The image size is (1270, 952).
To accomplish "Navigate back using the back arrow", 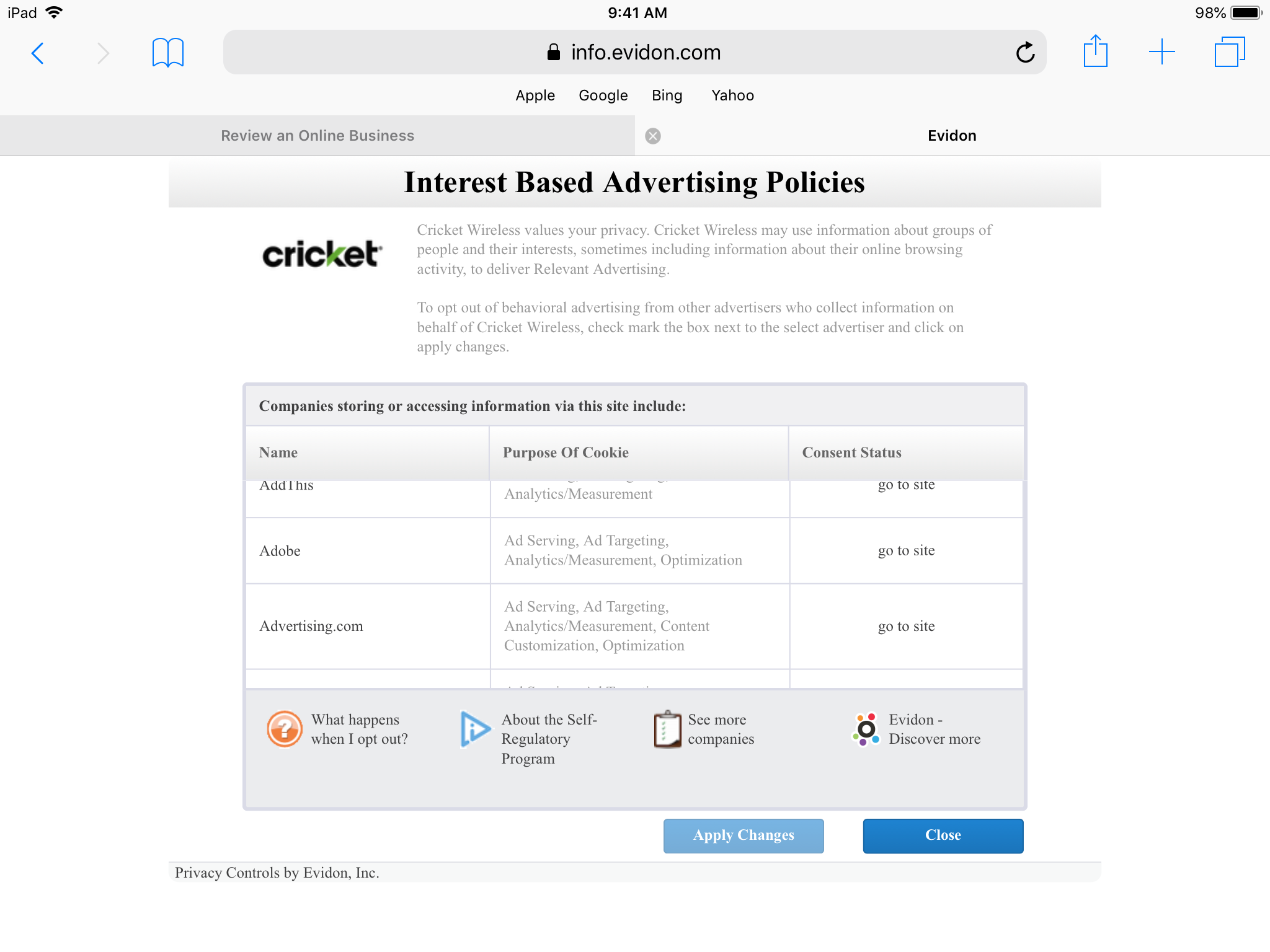I will point(38,53).
